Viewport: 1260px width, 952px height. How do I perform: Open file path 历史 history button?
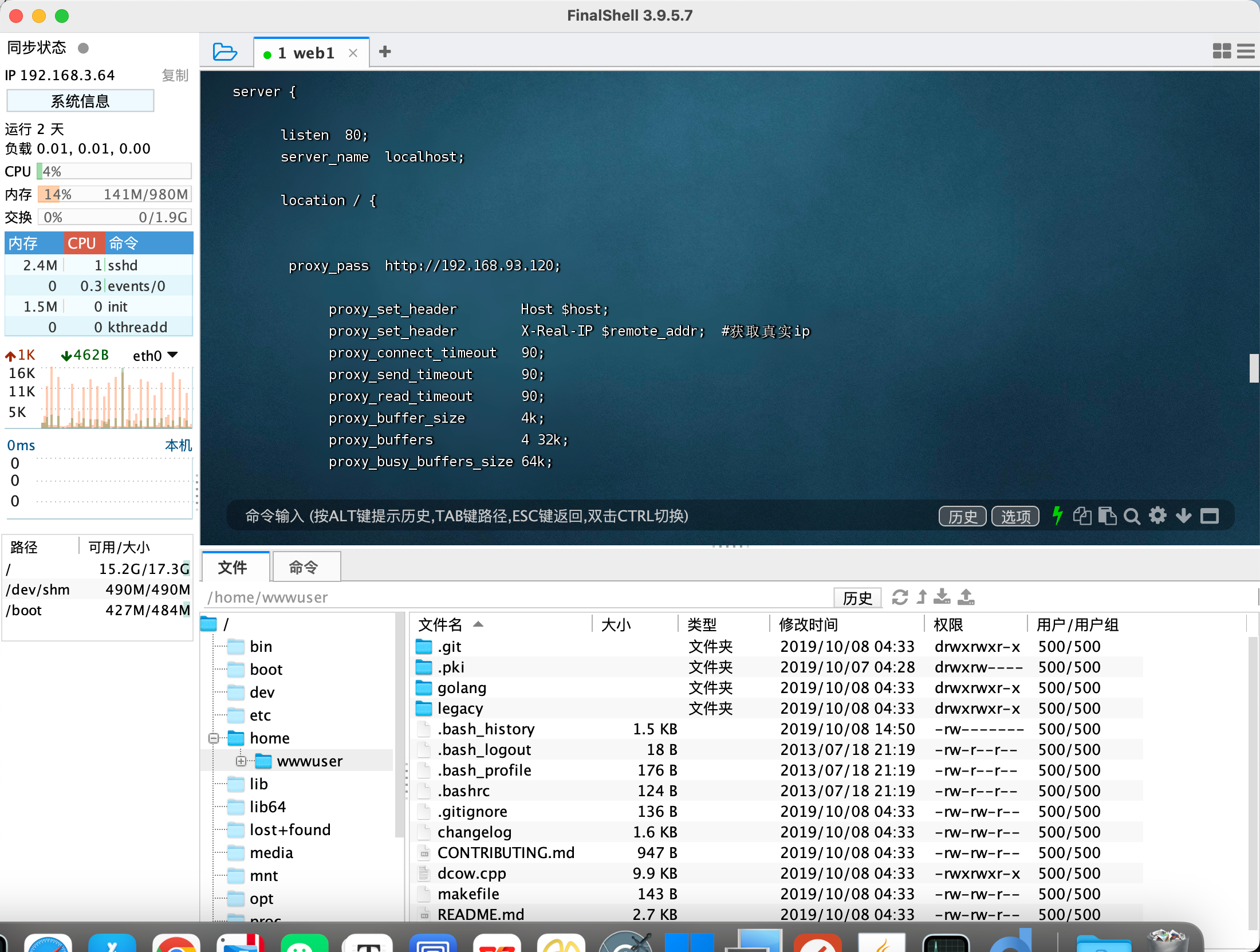click(857, 597)
